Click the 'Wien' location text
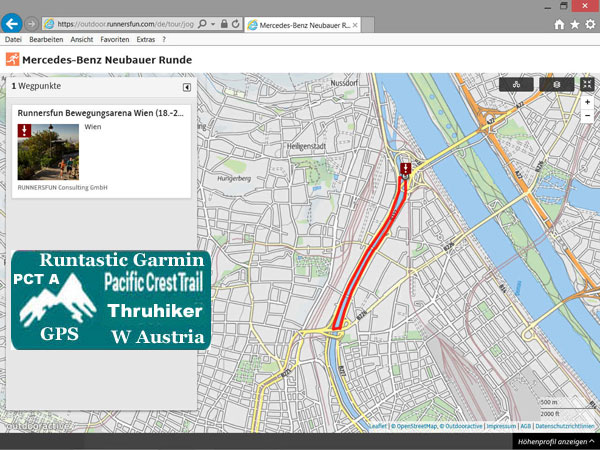The height and width of the screenshot is (450, 600). [x=93, y=127]
